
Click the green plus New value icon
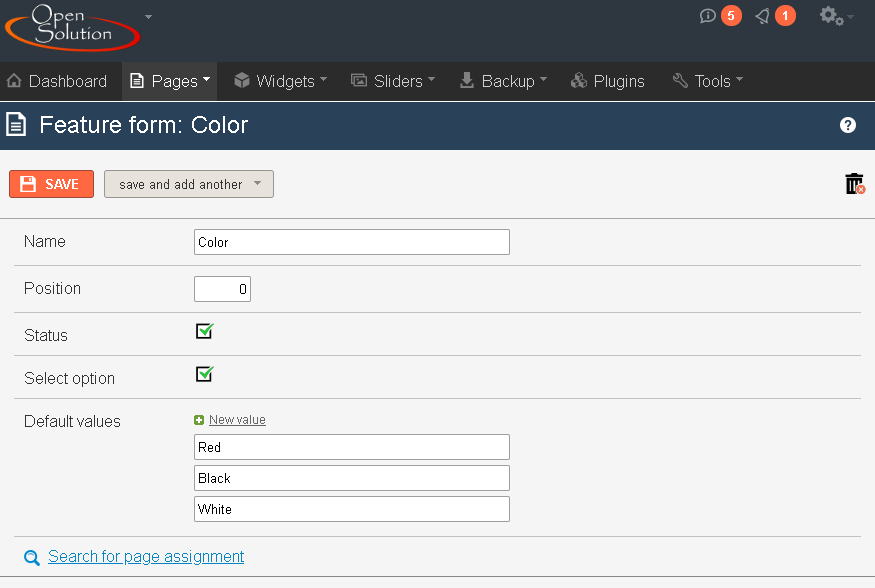[199, 420]
